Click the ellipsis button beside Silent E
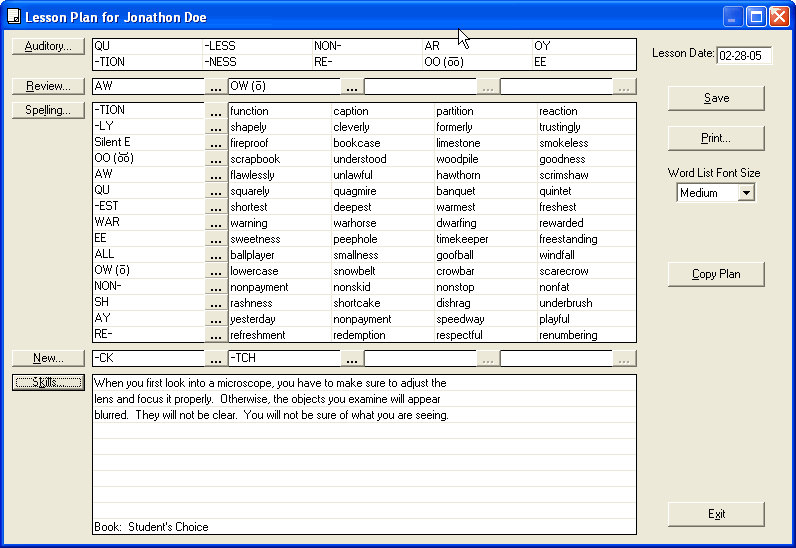This screenshot has height=548, width=796. 216,143
